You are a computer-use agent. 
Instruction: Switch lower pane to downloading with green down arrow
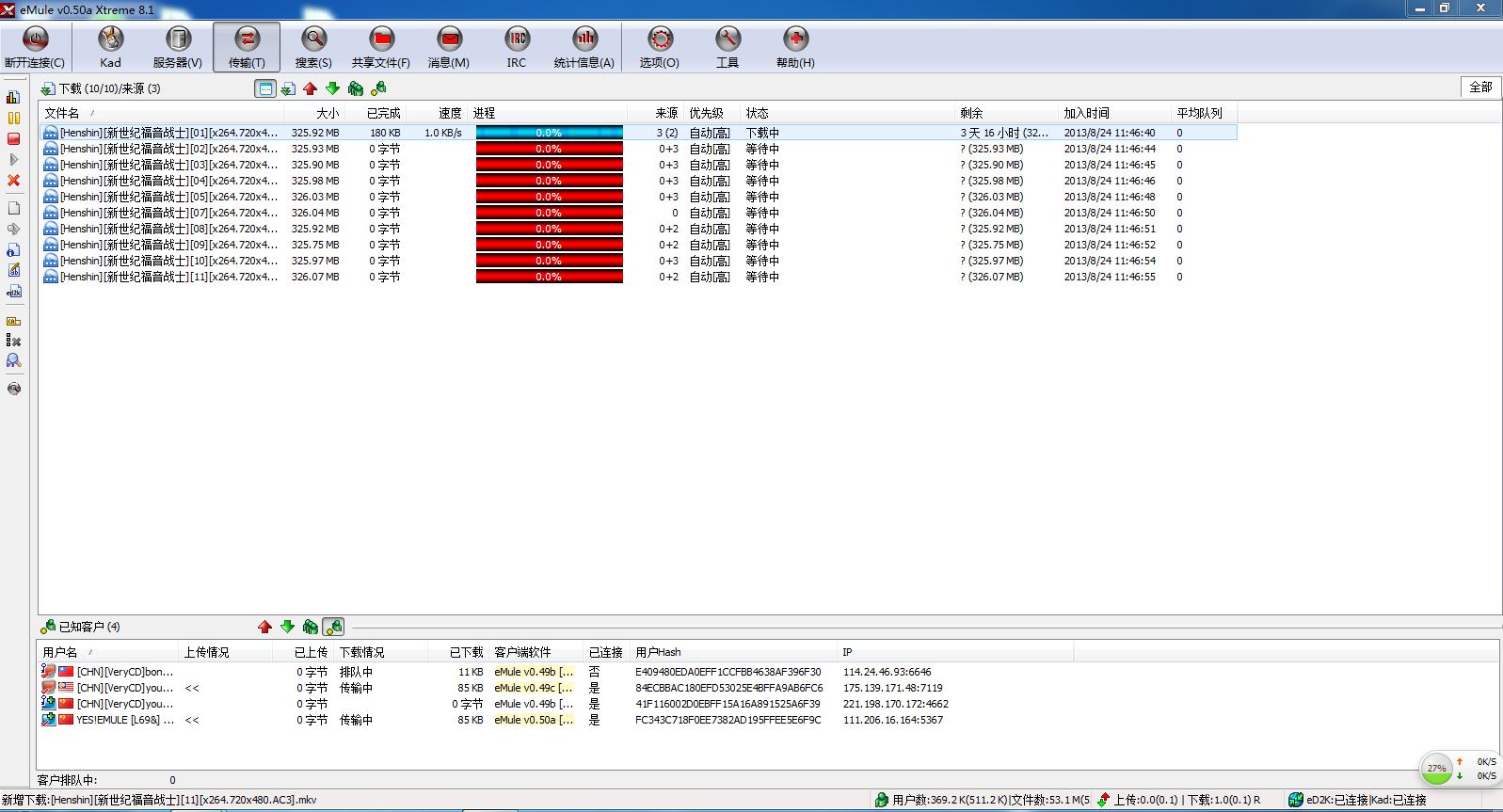coord(287,627)
